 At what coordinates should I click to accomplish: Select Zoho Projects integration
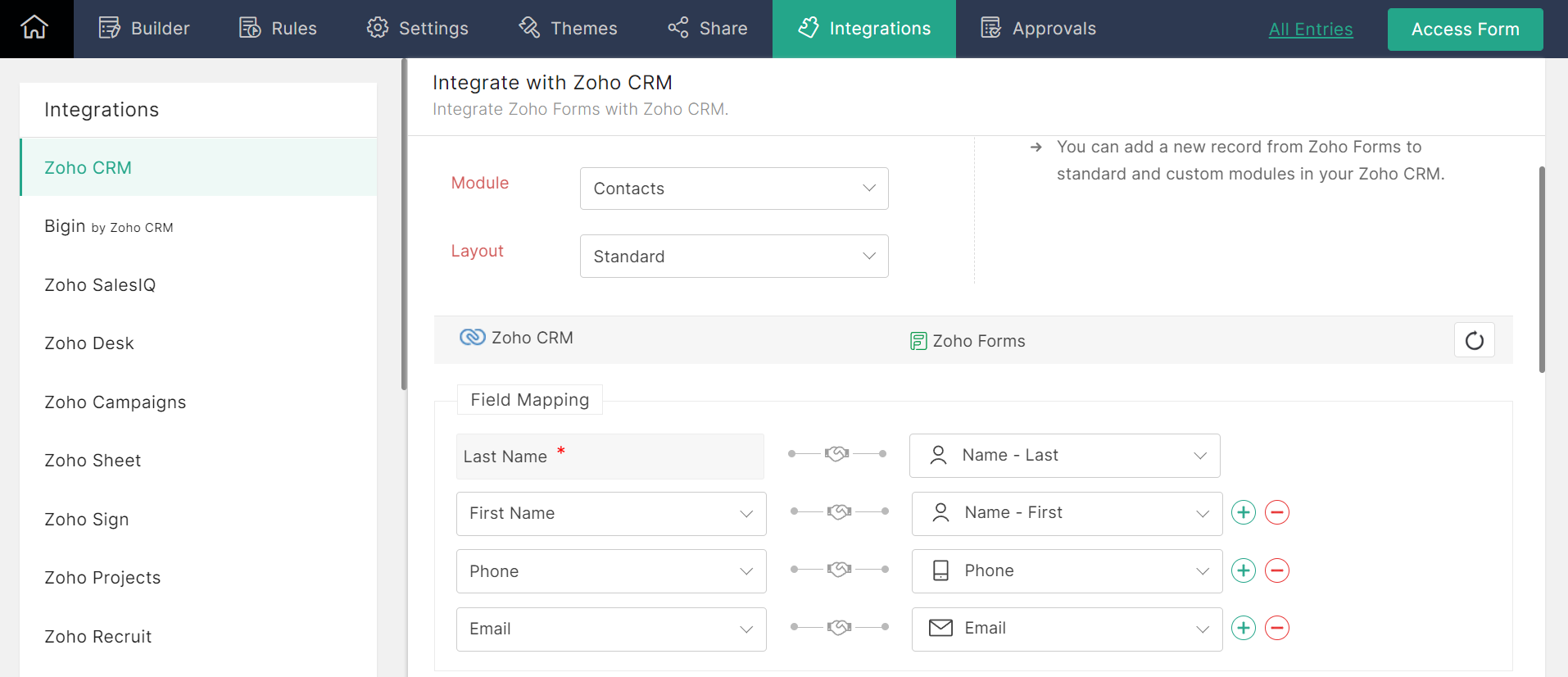tap(198, 578)
